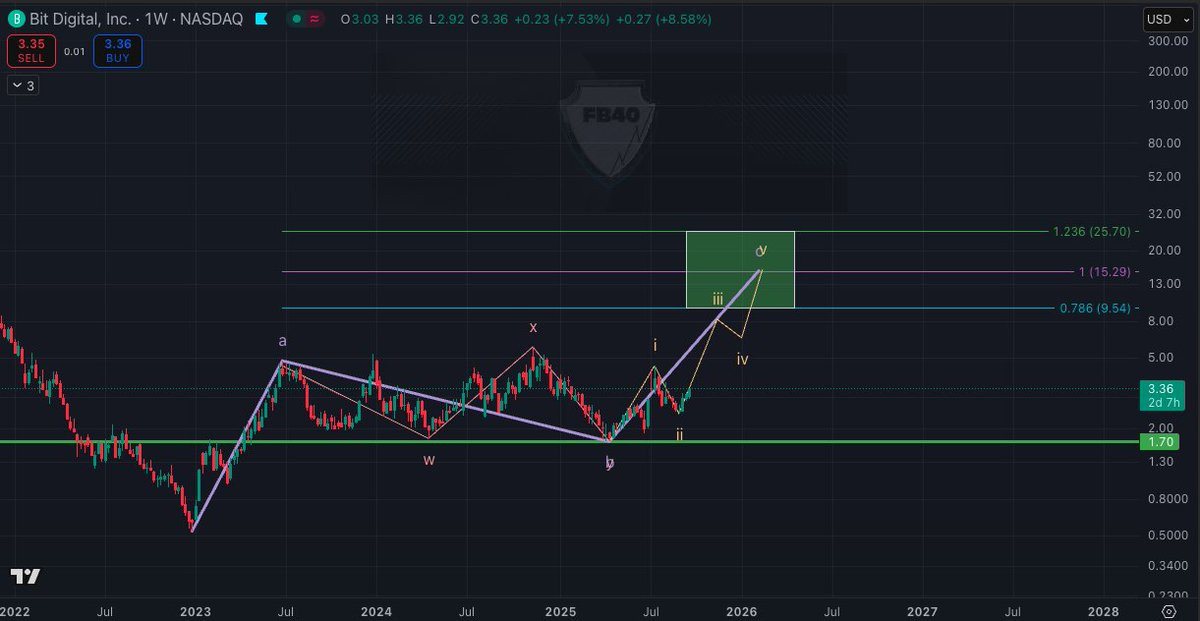The height and width of the screenshot is (621, 1200).
Task: Select the 0.786 (9.54) Fibonacci label
Action: pos(1096,308)
